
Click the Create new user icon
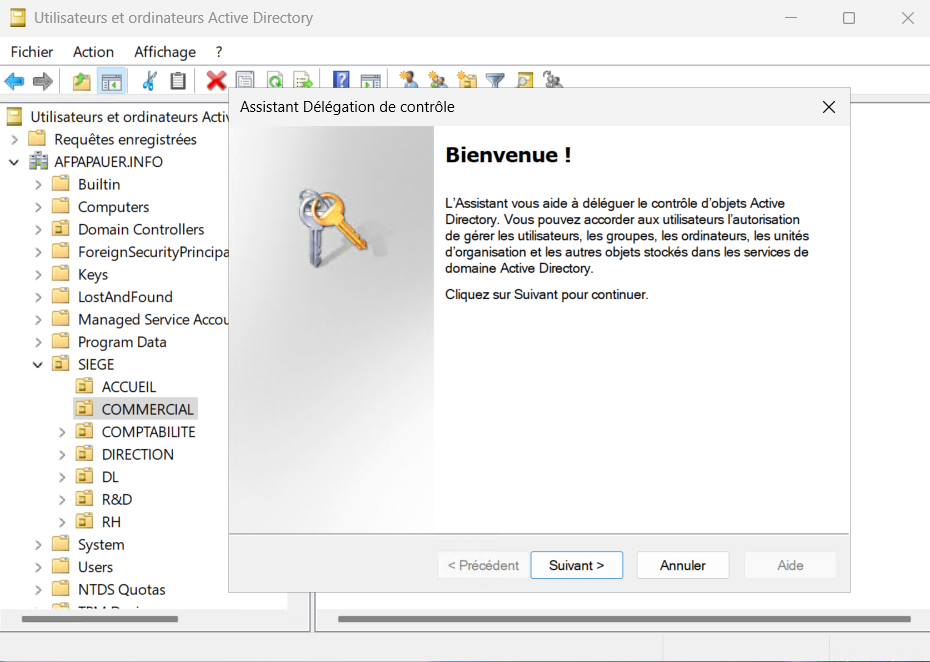[x=408, y=81]
